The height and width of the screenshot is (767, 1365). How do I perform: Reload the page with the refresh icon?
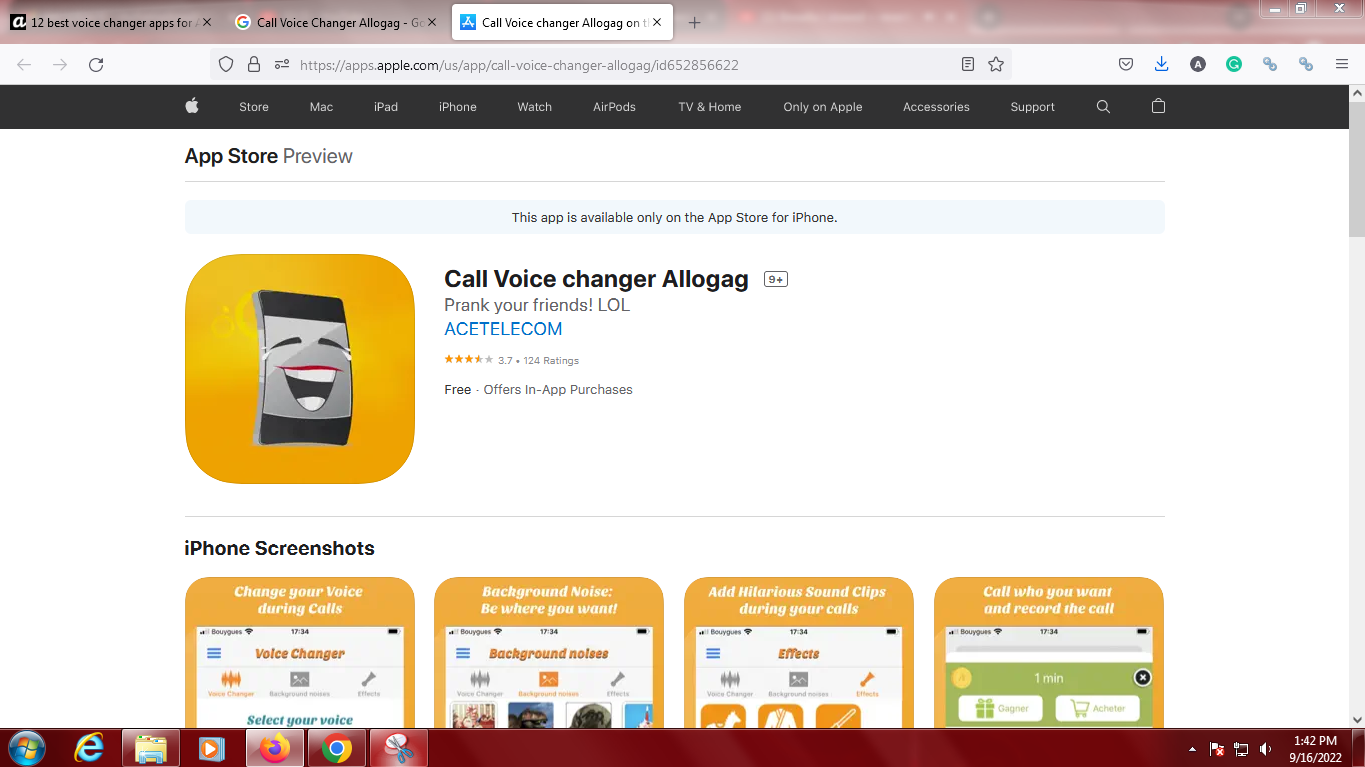tap(96, 64)
